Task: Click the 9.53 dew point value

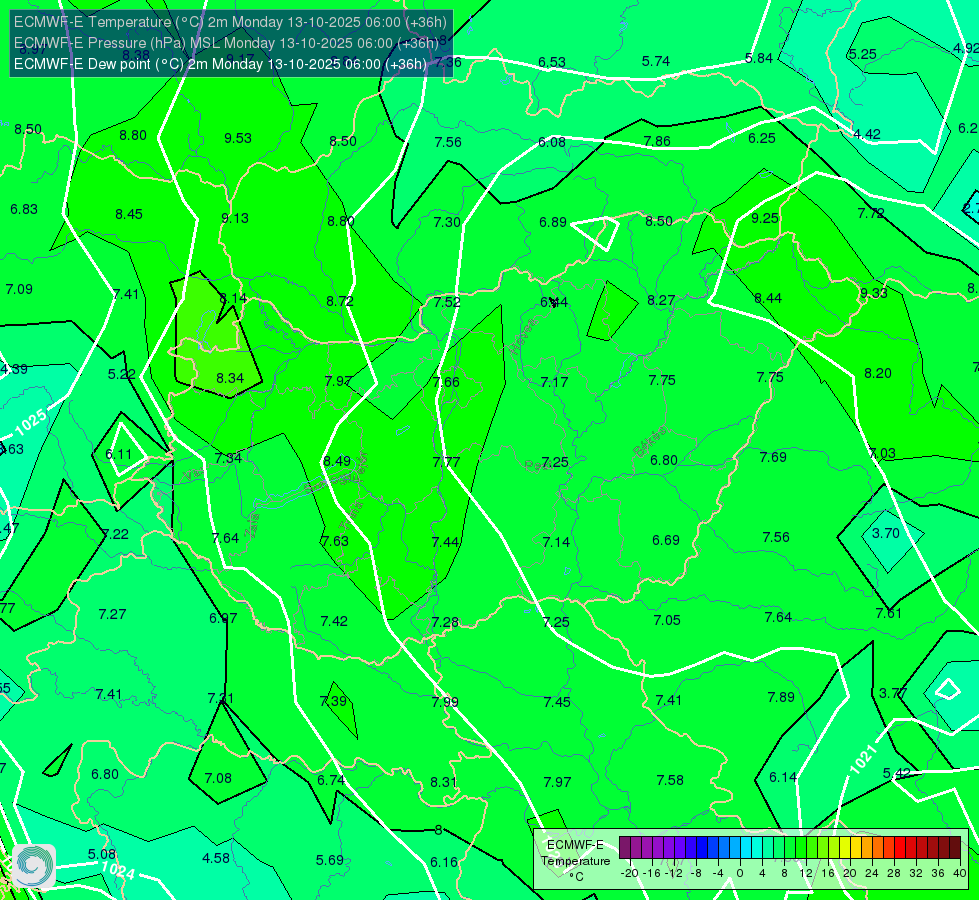Action: tap(238, 138)
